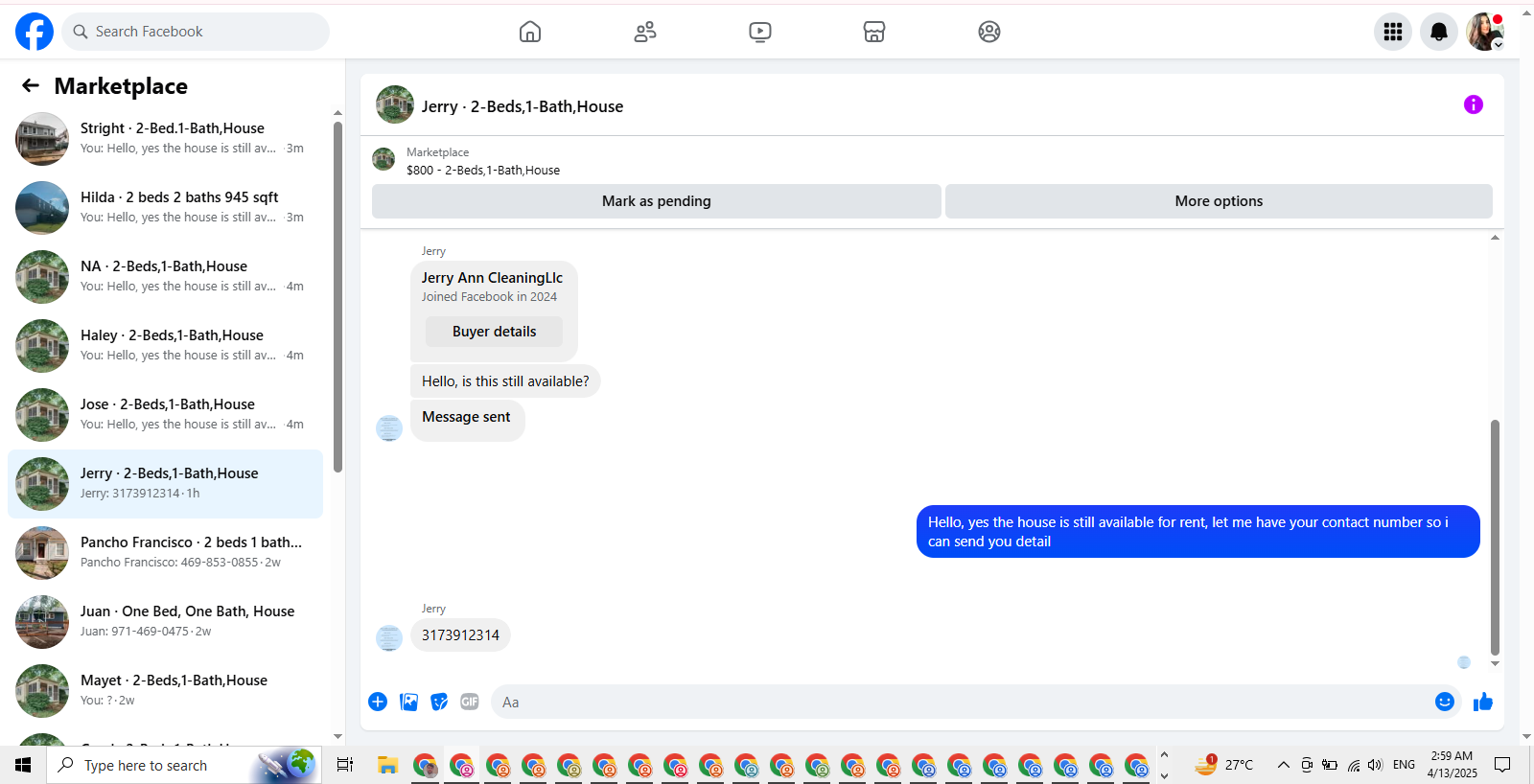Open File Explorer from the taskbar

387,765
